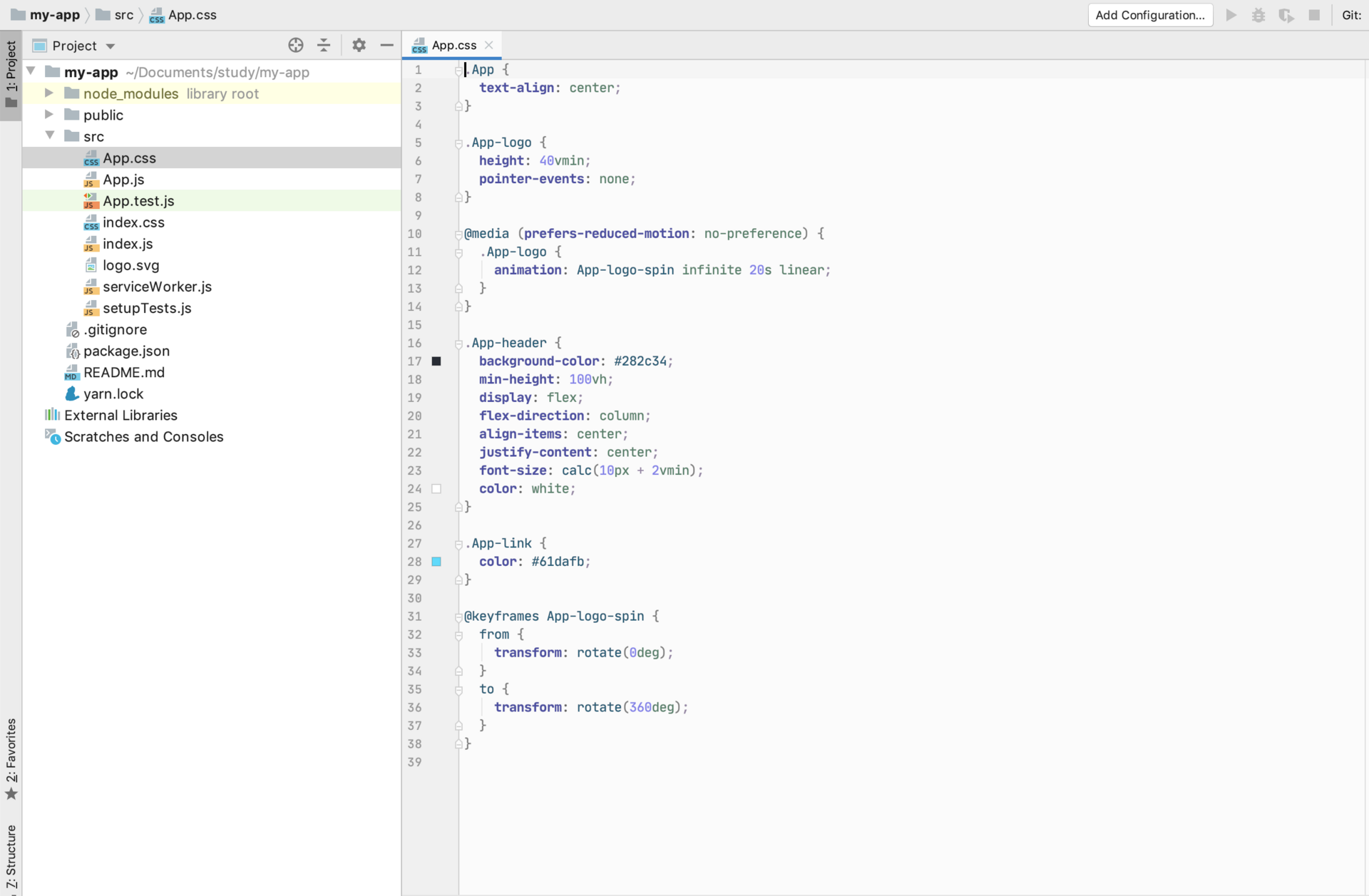Open .gitignore file

[211, 329]
